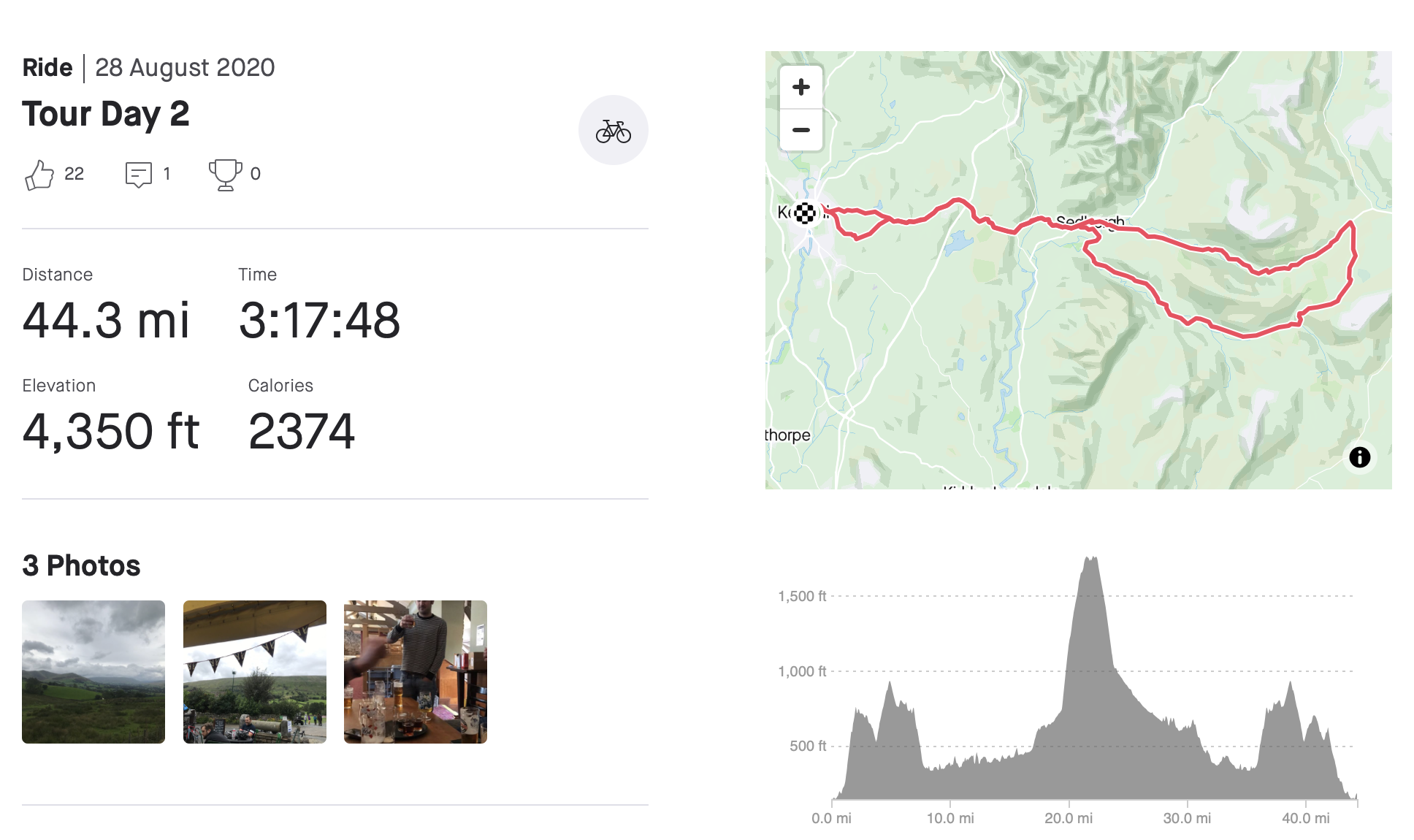Click the bicycle ride type icon
This screenshot has height=840, width=1414.
coord(613,131)
